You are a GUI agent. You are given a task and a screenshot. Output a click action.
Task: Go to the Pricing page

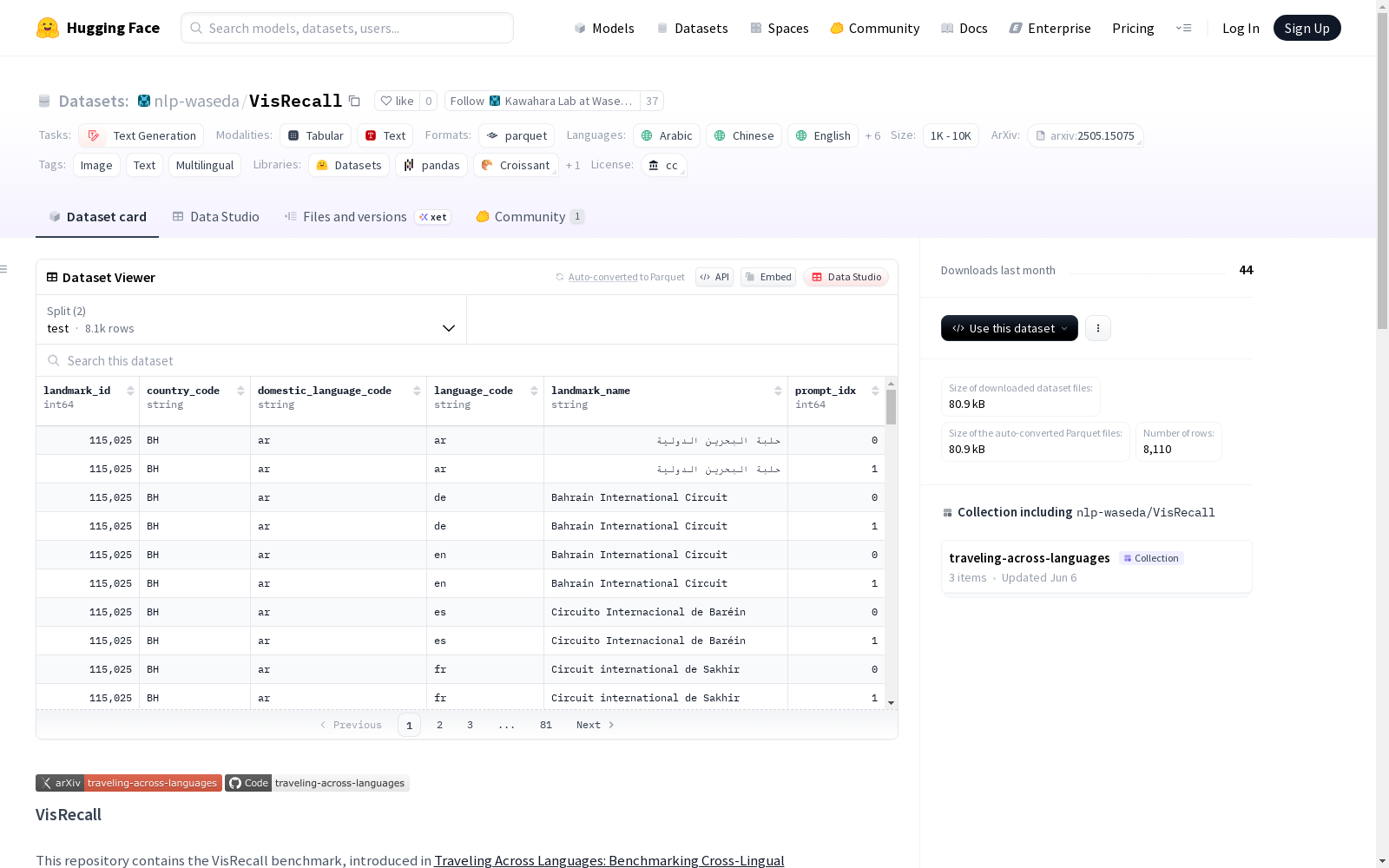(x=1133, y=28)
